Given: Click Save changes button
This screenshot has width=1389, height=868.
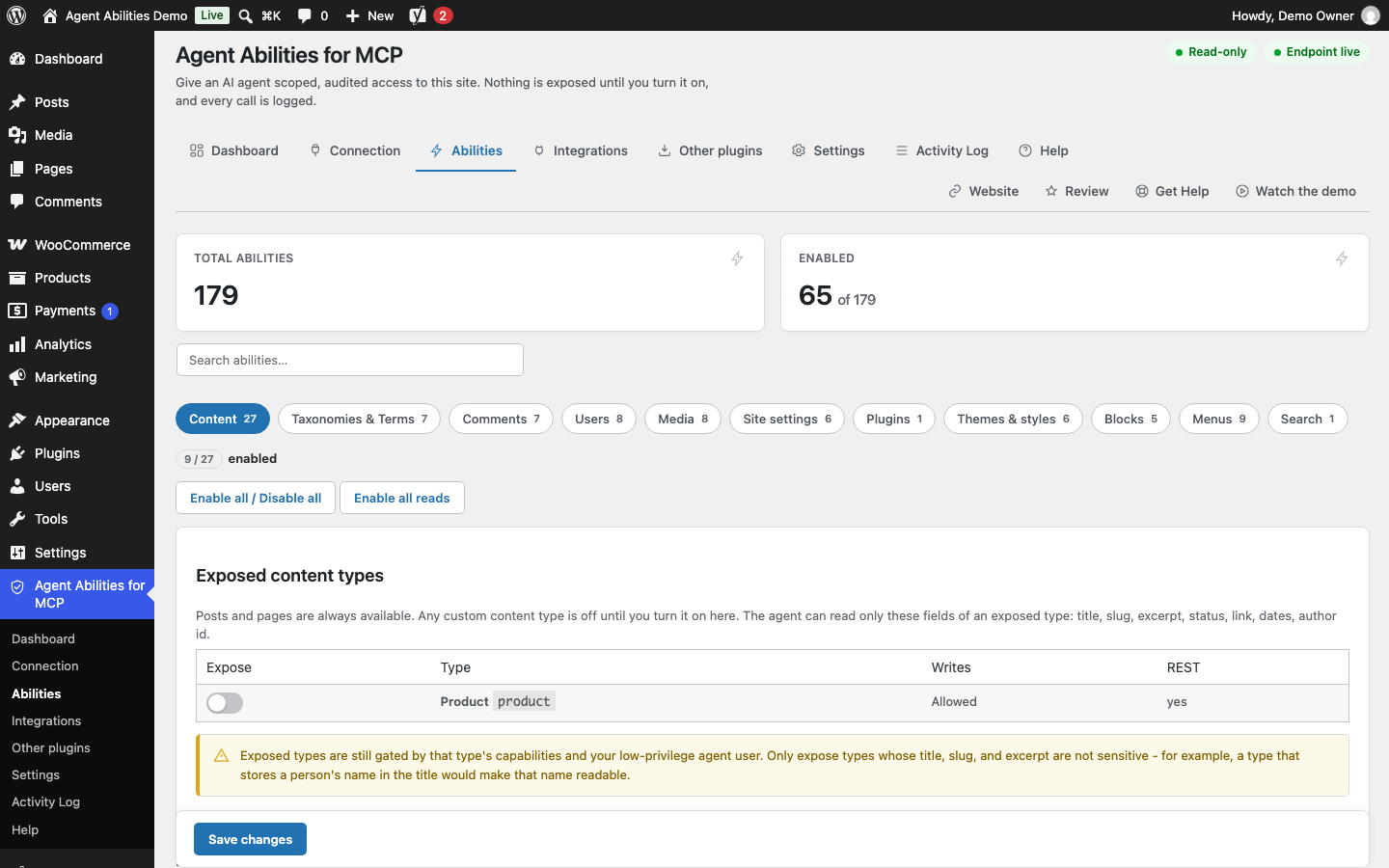Looking at the screenshot, I should click(250, 839).
